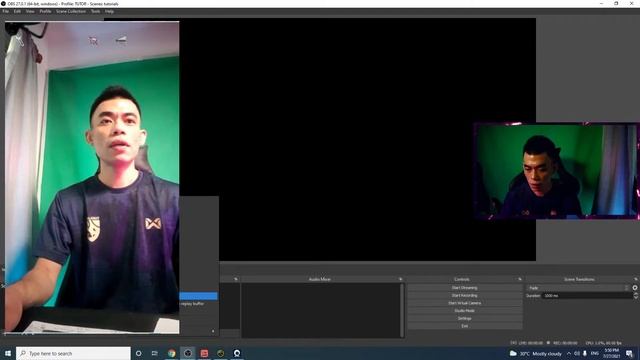The image size is (640, 360).
Task: Click the Start Streaming button
Action: click(x=464, y=288)
